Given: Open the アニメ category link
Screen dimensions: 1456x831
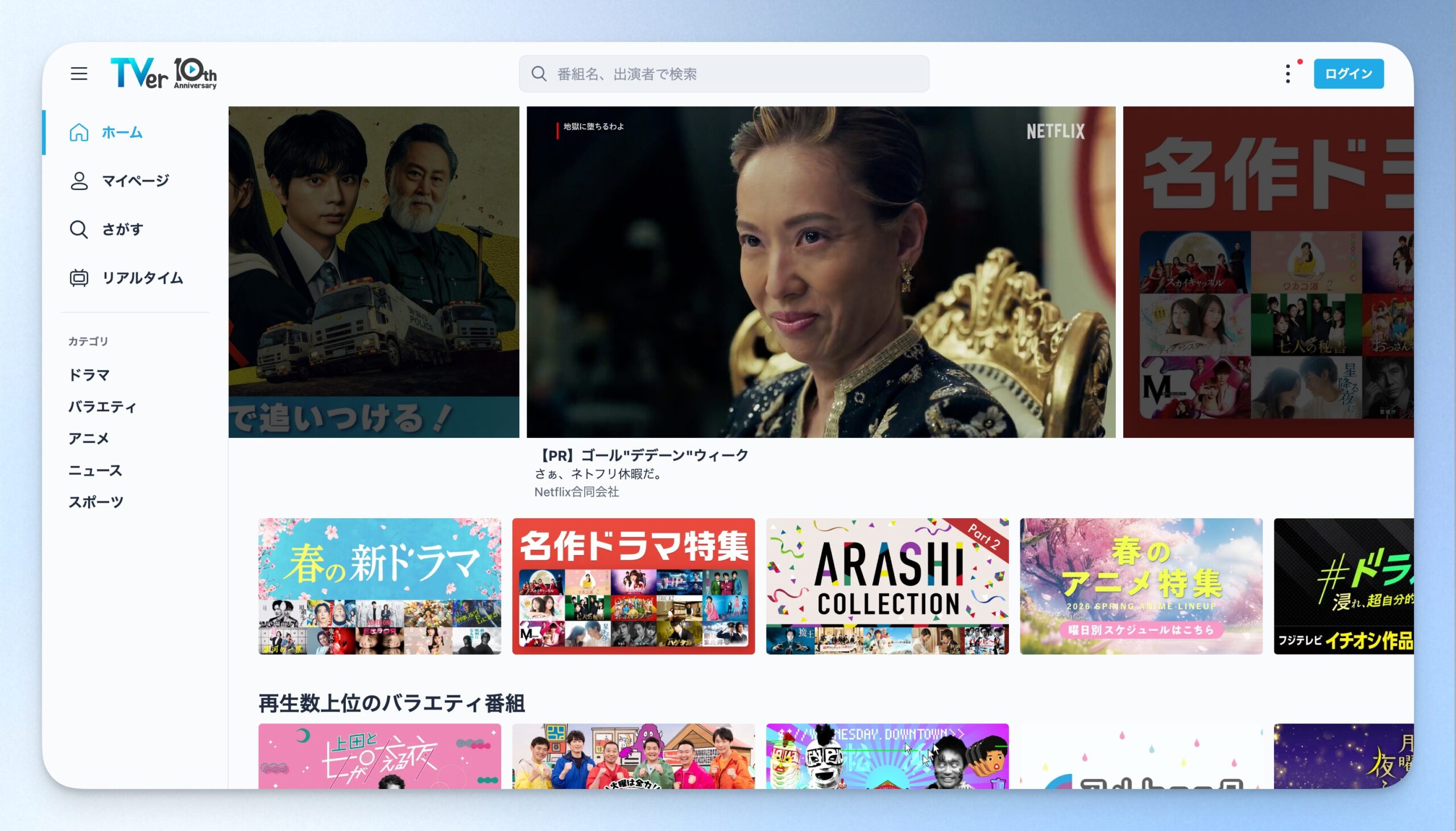Looking at the screenshot, I should pos(88,439).
